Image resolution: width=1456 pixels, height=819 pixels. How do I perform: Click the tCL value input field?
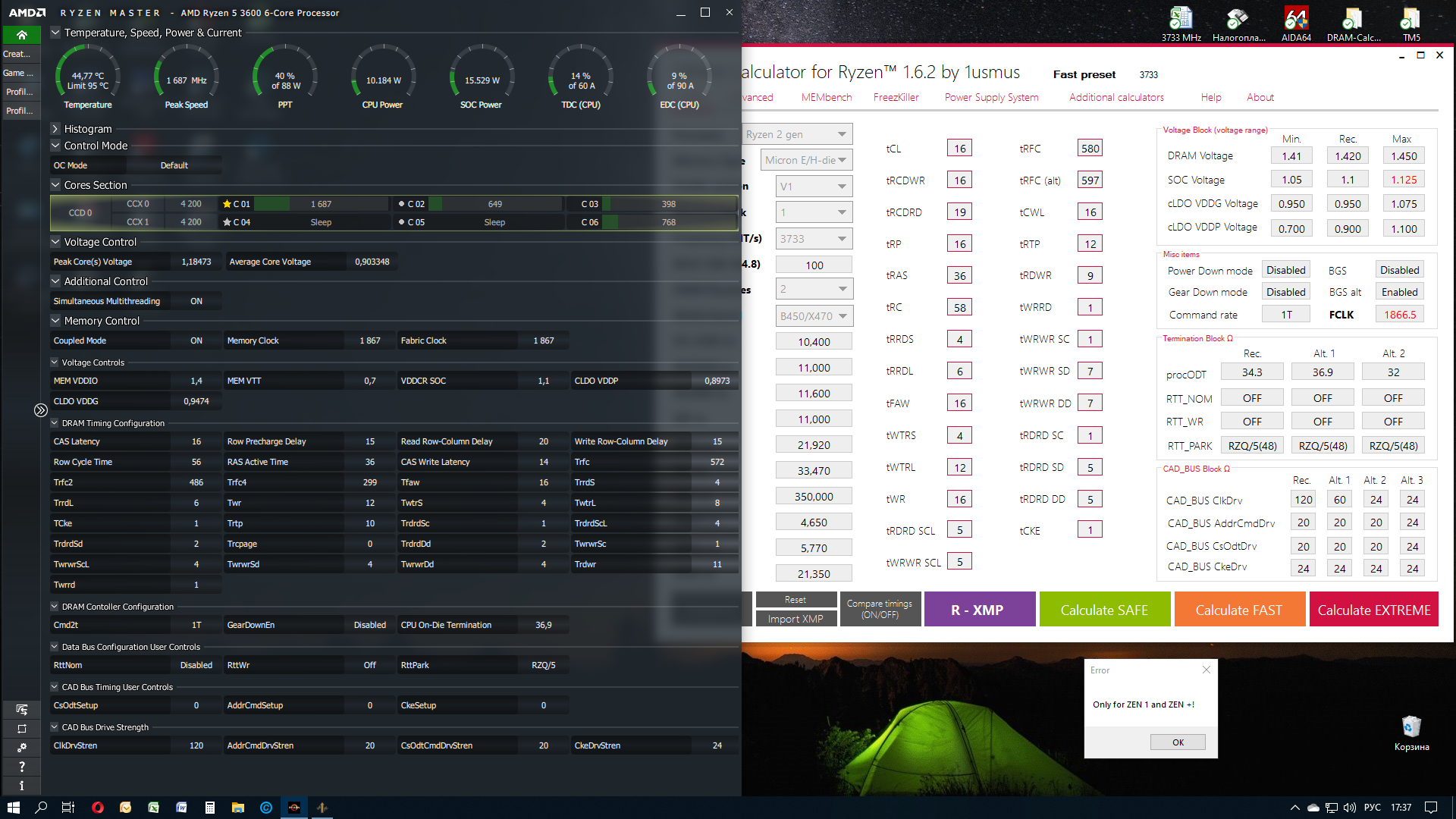tap(959, 149)
